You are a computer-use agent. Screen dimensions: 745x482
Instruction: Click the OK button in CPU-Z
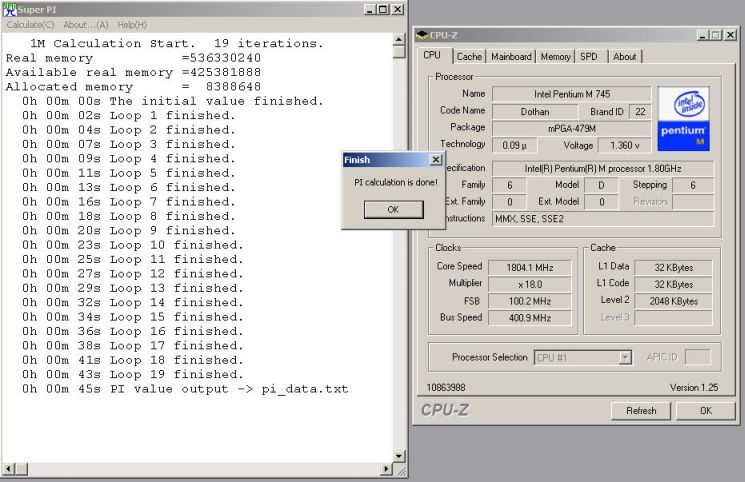click(x=706, y=411)
